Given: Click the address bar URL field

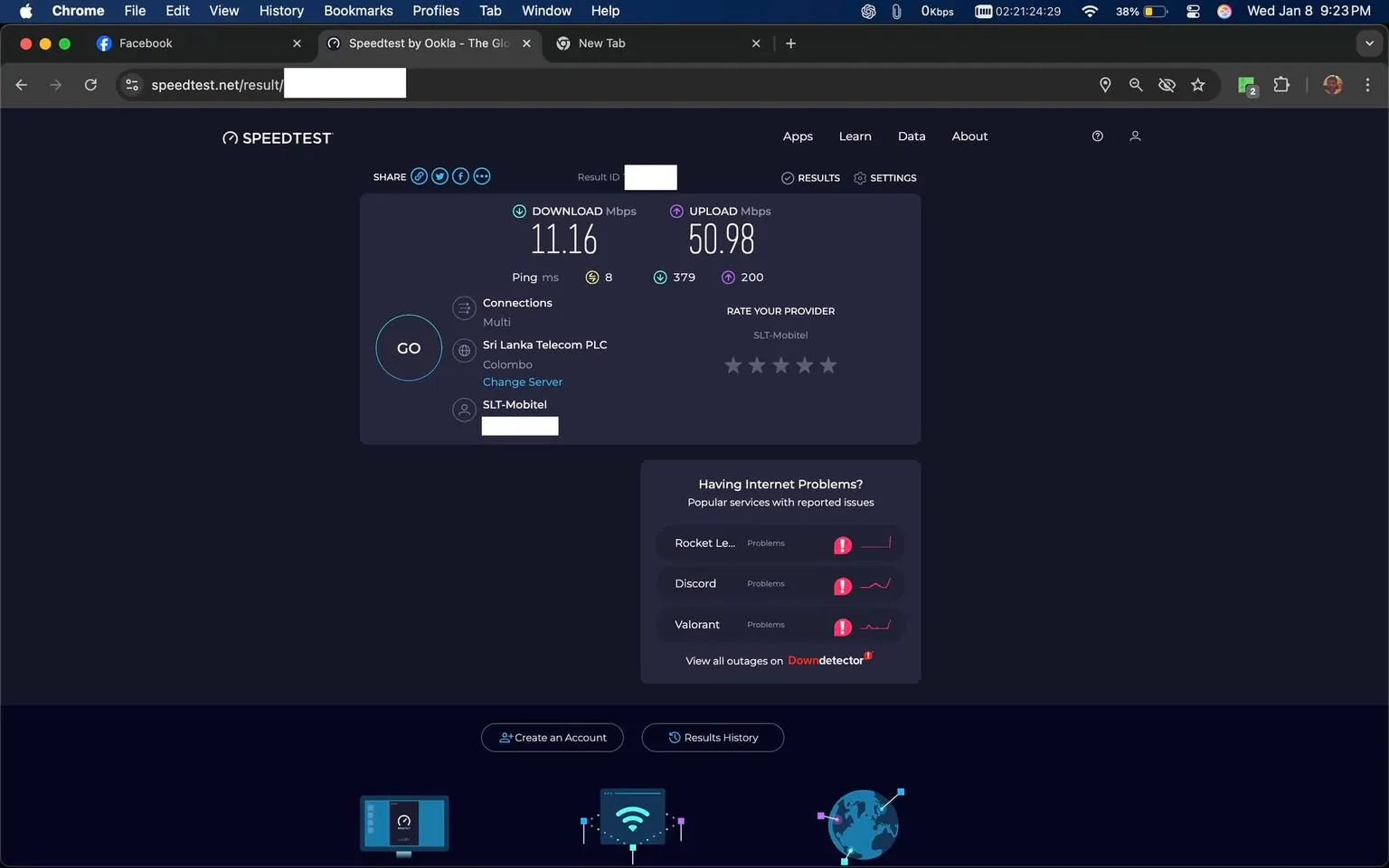Looking at the screenshot, I should (215, 85).
